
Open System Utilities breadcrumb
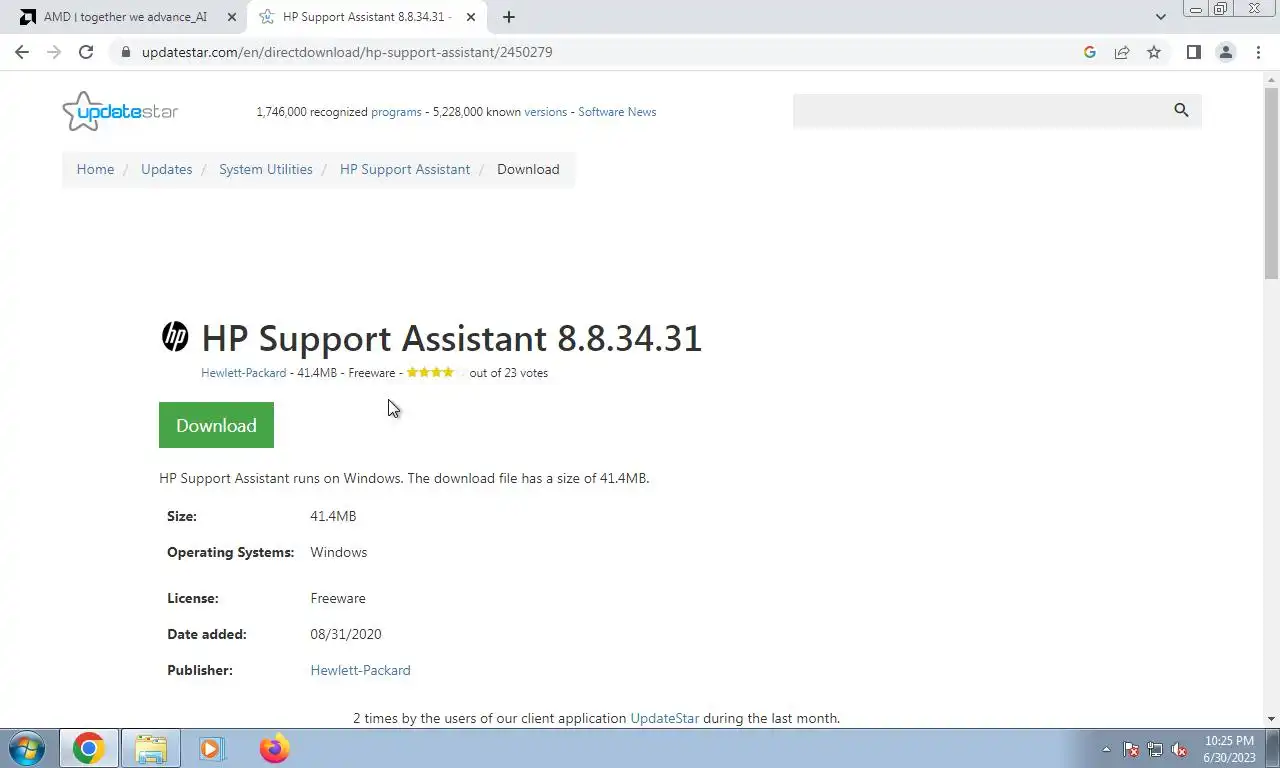tap(266, 169)
